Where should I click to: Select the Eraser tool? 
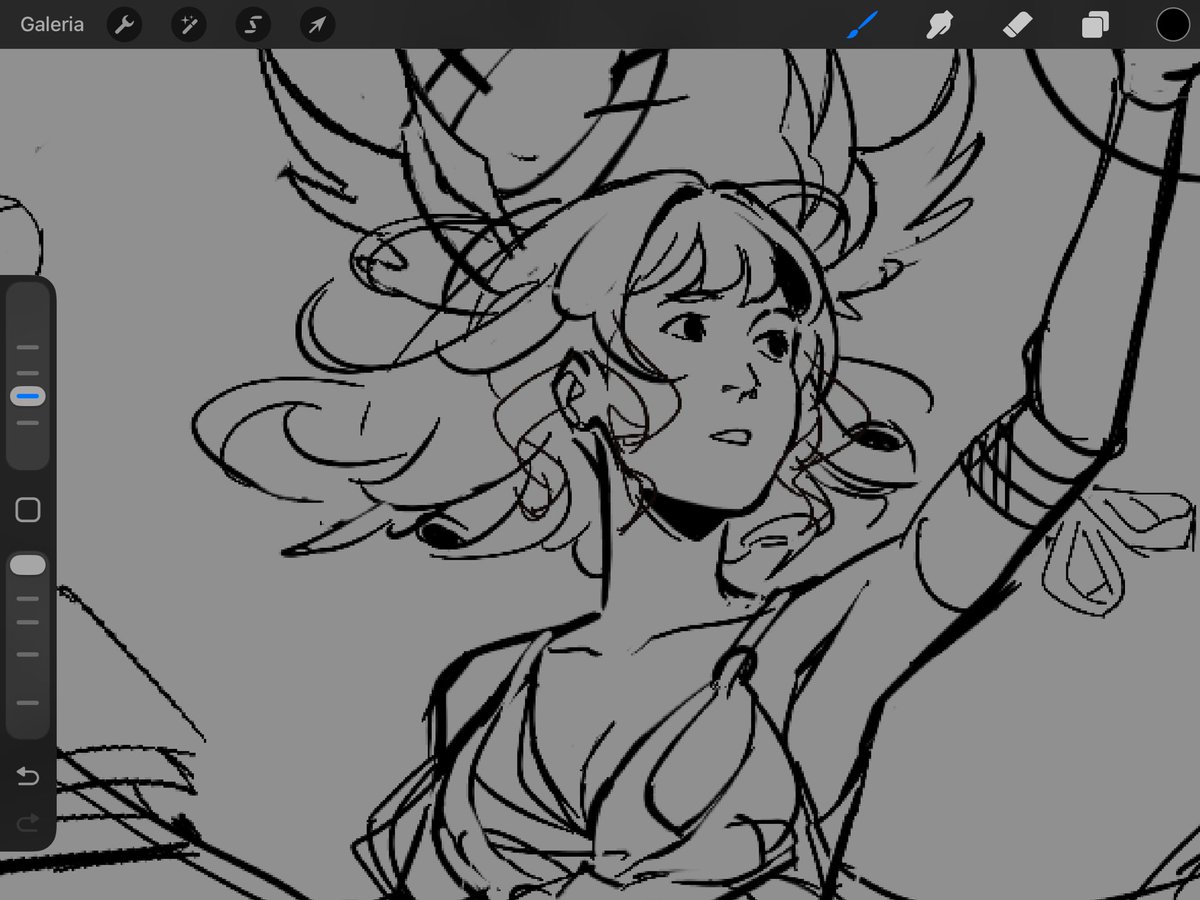point(1017,25)
